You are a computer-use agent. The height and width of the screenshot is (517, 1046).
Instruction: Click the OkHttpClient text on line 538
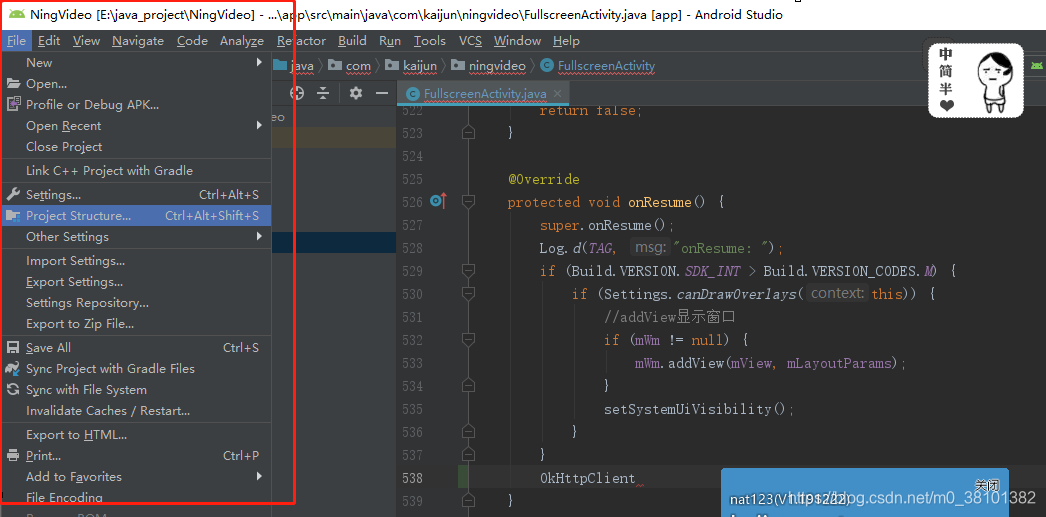[588, 478]
